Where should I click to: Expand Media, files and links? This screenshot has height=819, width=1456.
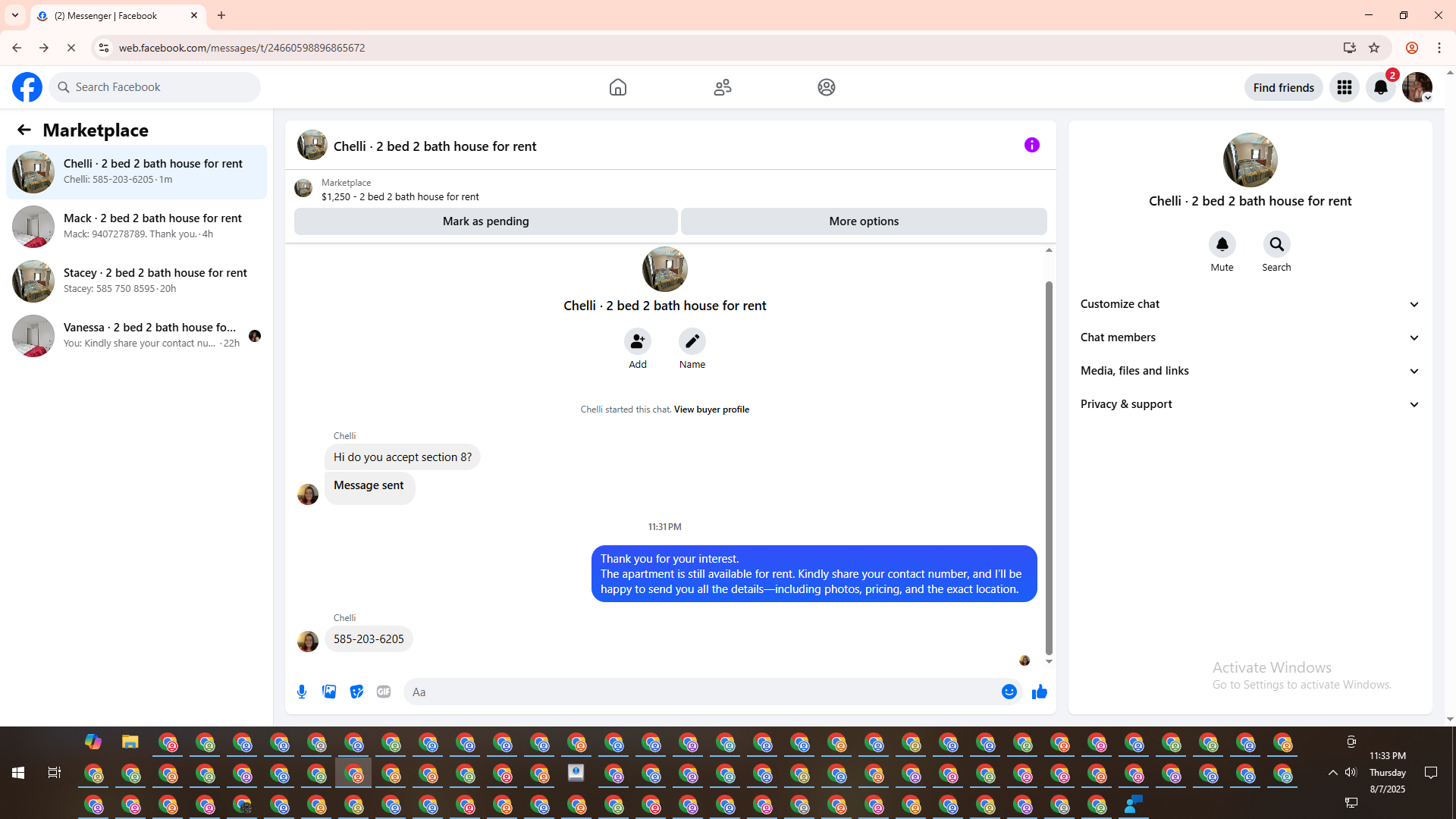pos(1250,371)
